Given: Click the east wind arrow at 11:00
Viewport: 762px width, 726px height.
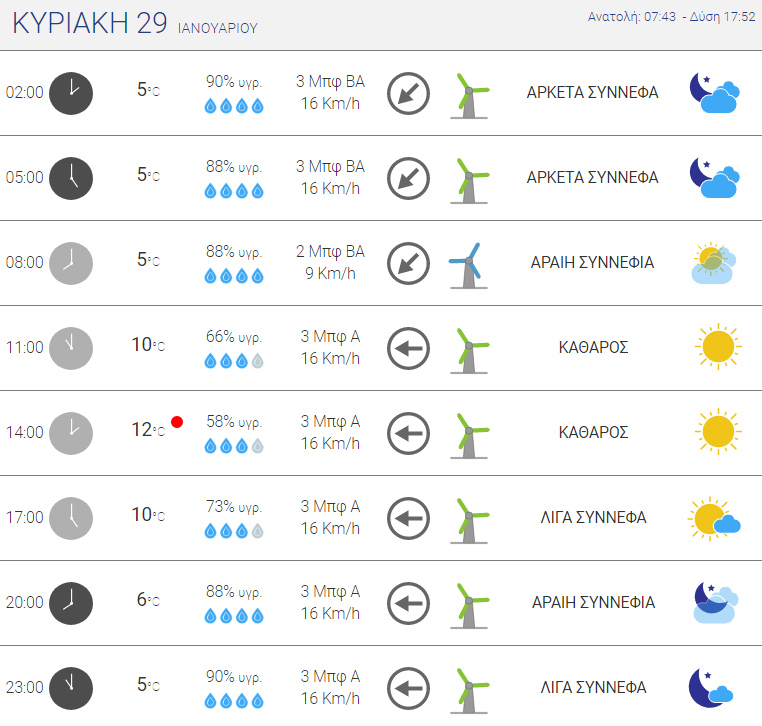Looking at the screenshot, I should tap(408, 348).
